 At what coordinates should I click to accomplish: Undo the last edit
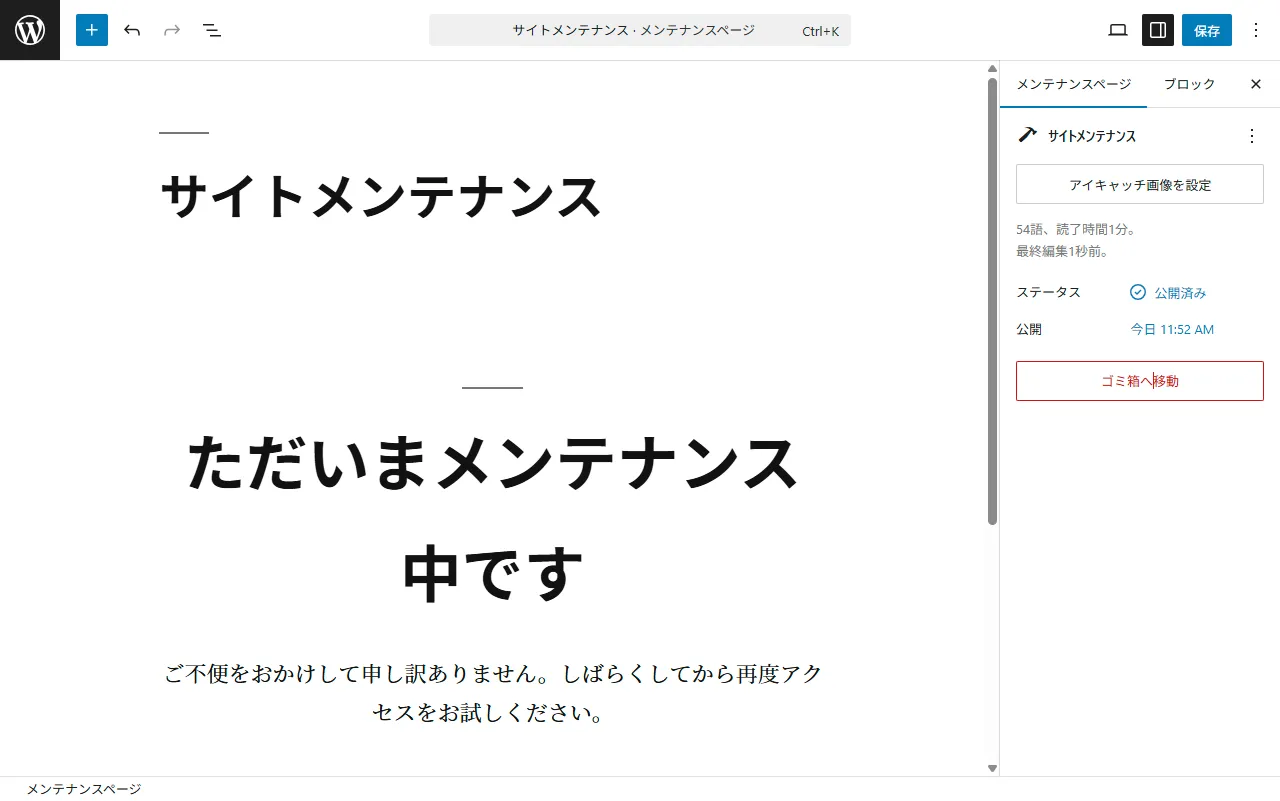pyautogui.click(x=132, y=30)
